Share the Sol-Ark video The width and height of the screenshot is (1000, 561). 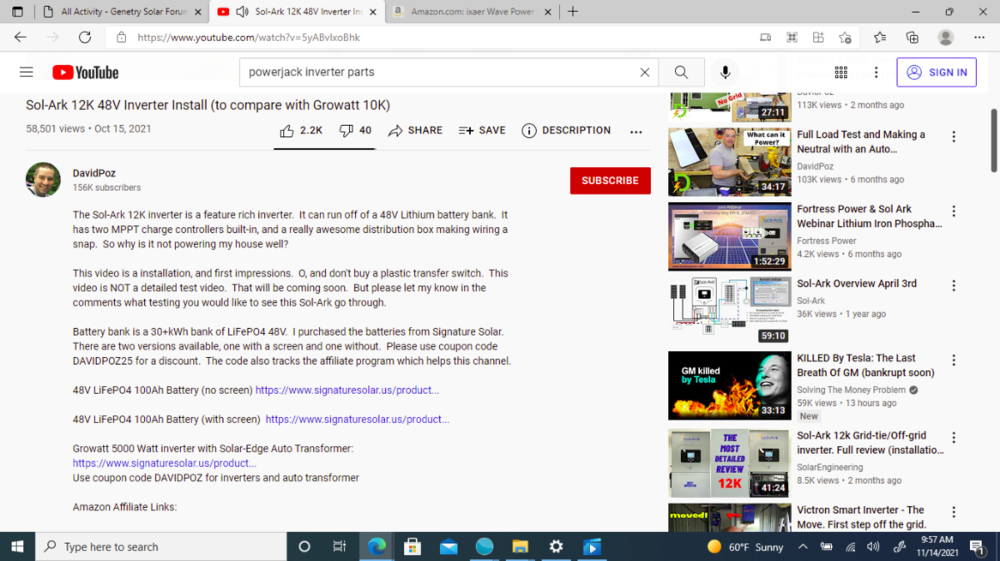(415, 131)
